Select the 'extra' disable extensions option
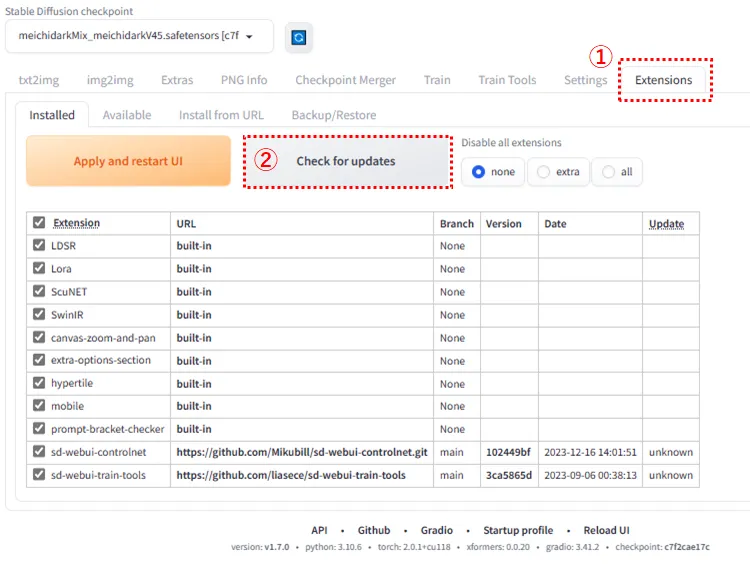The height and width of the screenshot is (564, 750). click(558, 172)
